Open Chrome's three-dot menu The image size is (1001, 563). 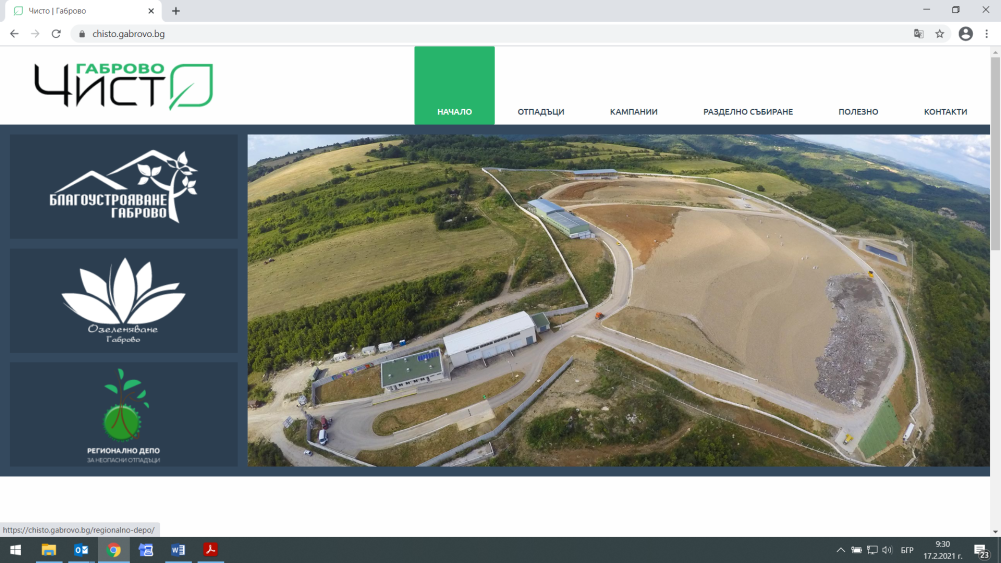point(987,33)
